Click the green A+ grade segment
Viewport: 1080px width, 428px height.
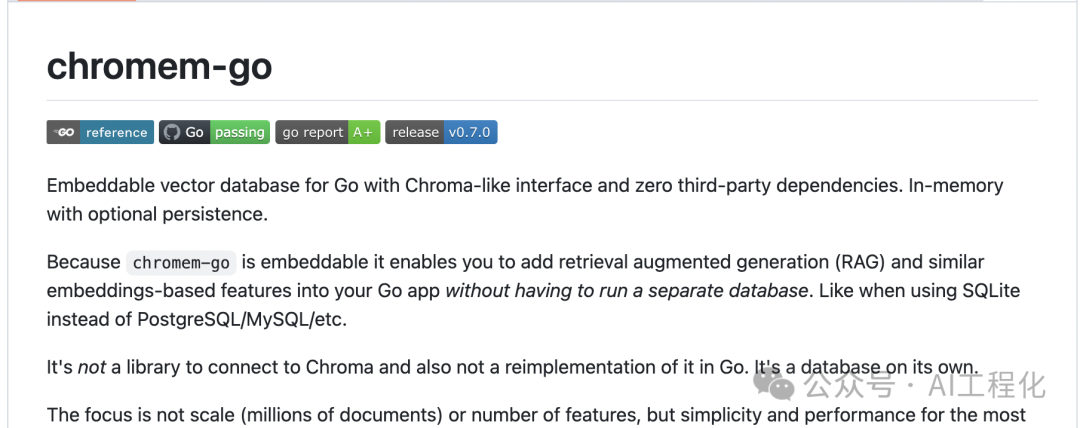[363, 132]
